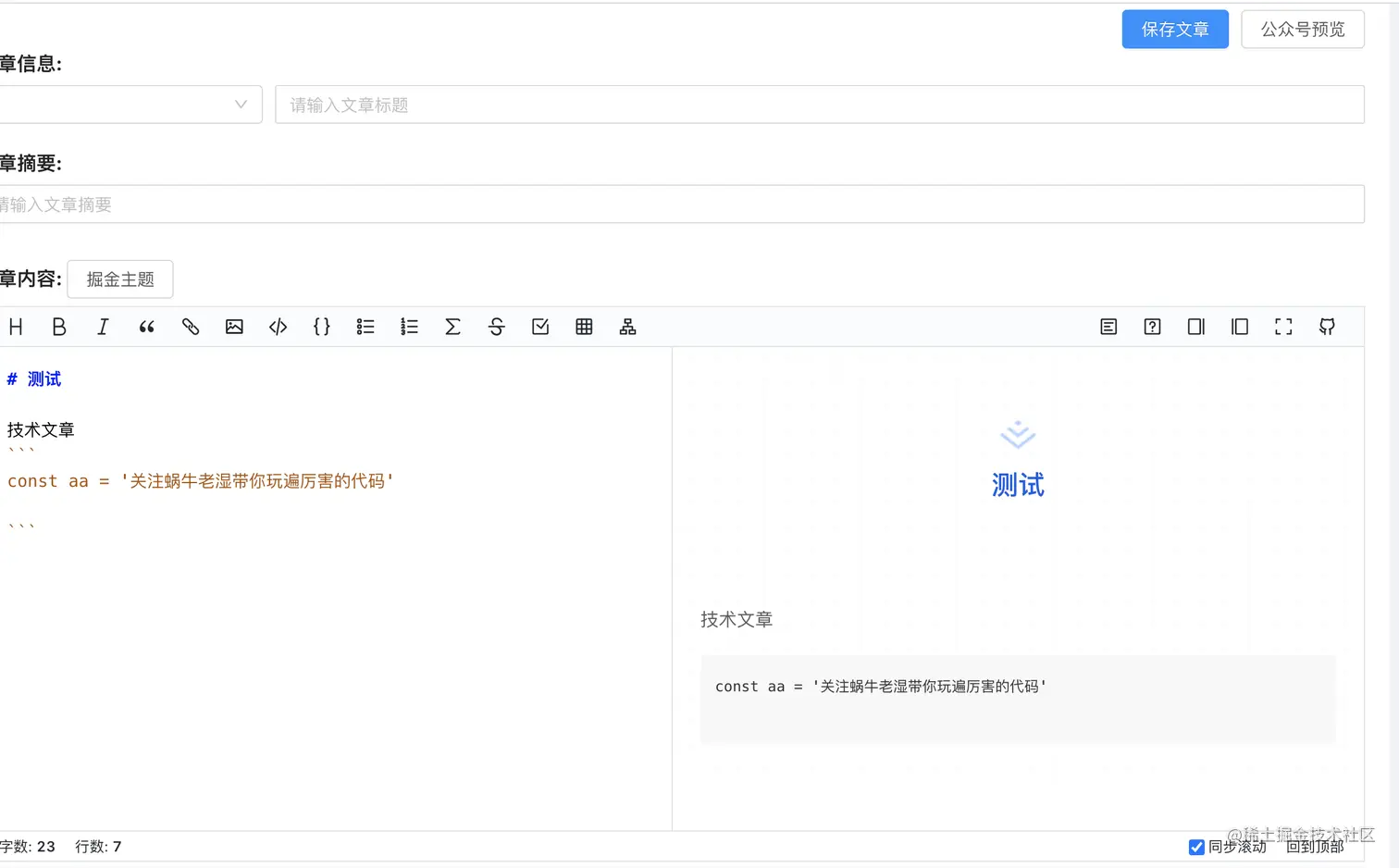
Task: Insert inline code
Action: (278, 327)
